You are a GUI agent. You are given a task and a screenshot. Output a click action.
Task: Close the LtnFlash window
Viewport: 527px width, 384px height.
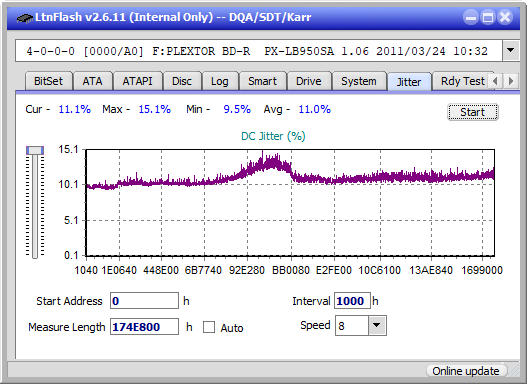click(x=505, y=17)
